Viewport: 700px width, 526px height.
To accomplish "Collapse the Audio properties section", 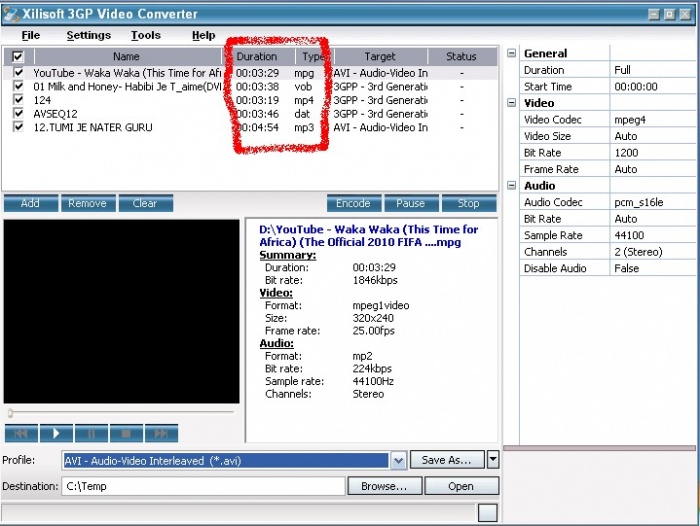I will (x=512, y=185).
